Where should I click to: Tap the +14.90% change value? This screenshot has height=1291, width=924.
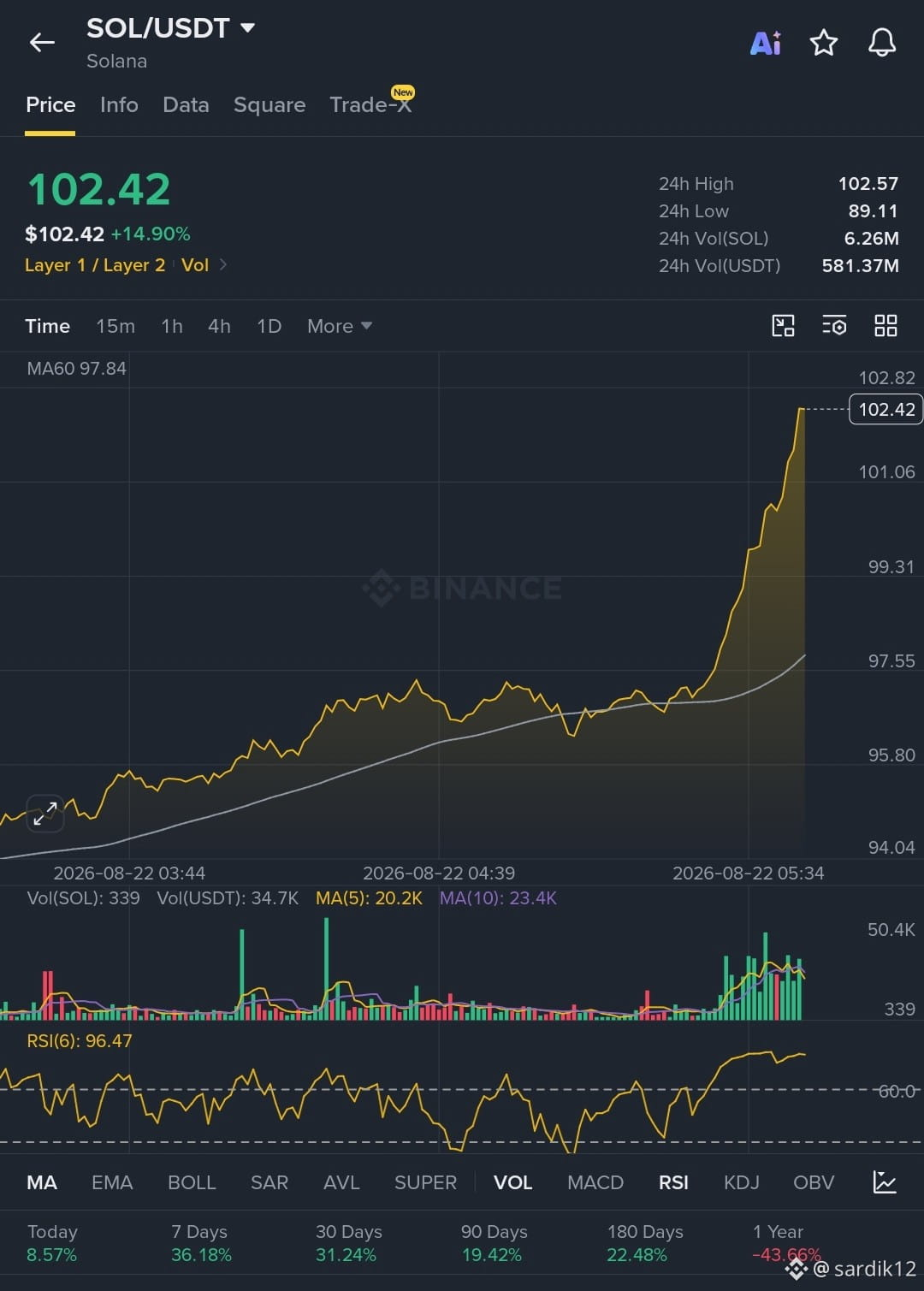tap(151, 234)
